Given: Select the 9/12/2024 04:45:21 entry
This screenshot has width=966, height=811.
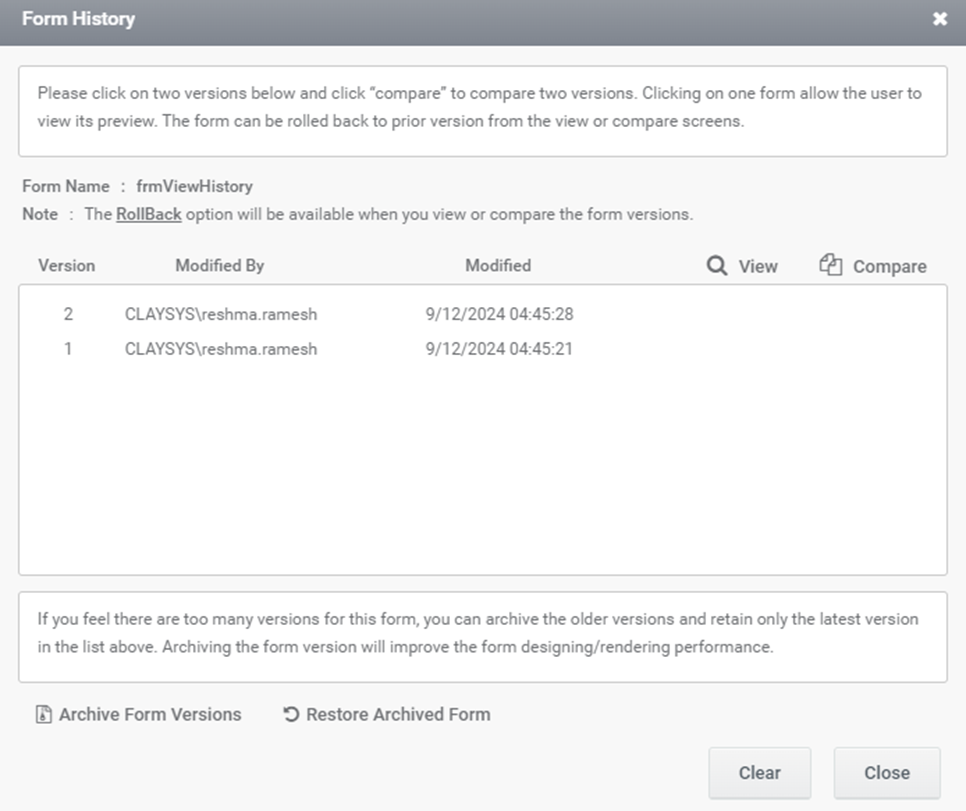Looking at the screenshot, I should coord(499,349).
